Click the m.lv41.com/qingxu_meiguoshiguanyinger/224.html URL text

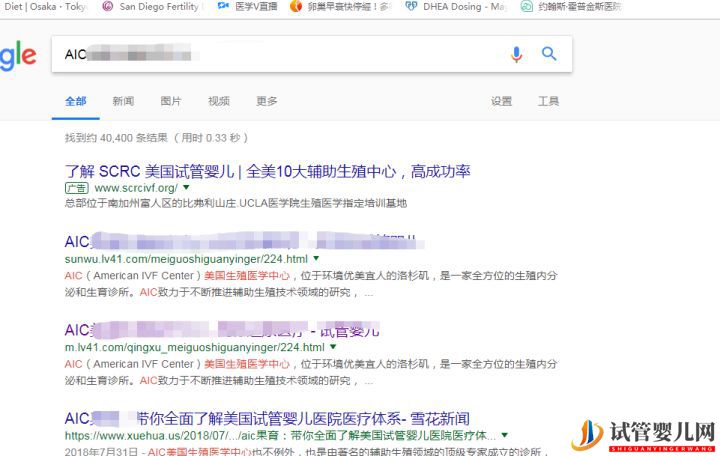[x=195, y=348]
